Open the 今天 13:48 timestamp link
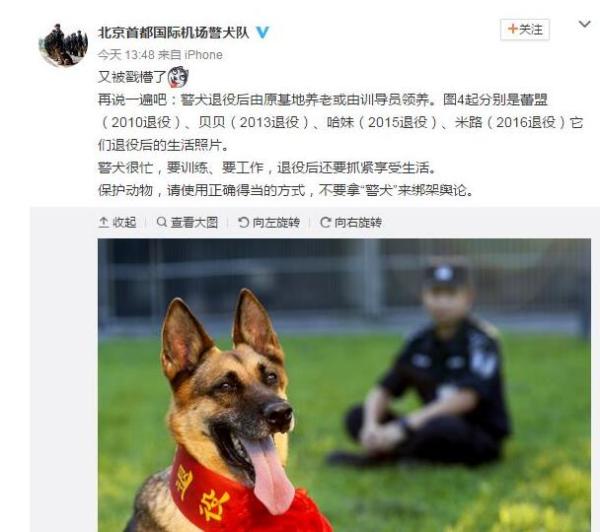This screenshot has width=600, height=532. pyautogui.click(x=126, y=55)
